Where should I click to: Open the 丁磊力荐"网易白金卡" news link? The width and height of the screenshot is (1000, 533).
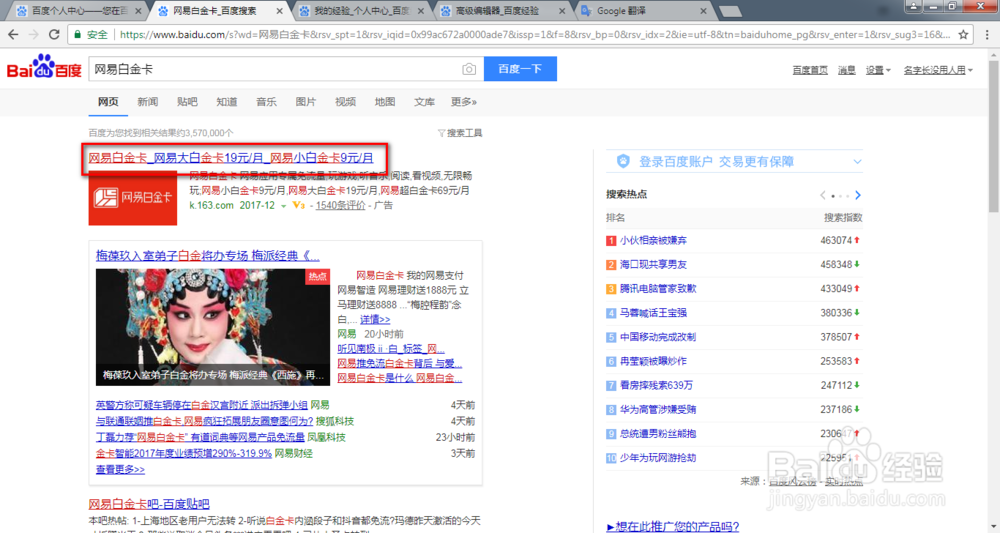click(200, 437)
